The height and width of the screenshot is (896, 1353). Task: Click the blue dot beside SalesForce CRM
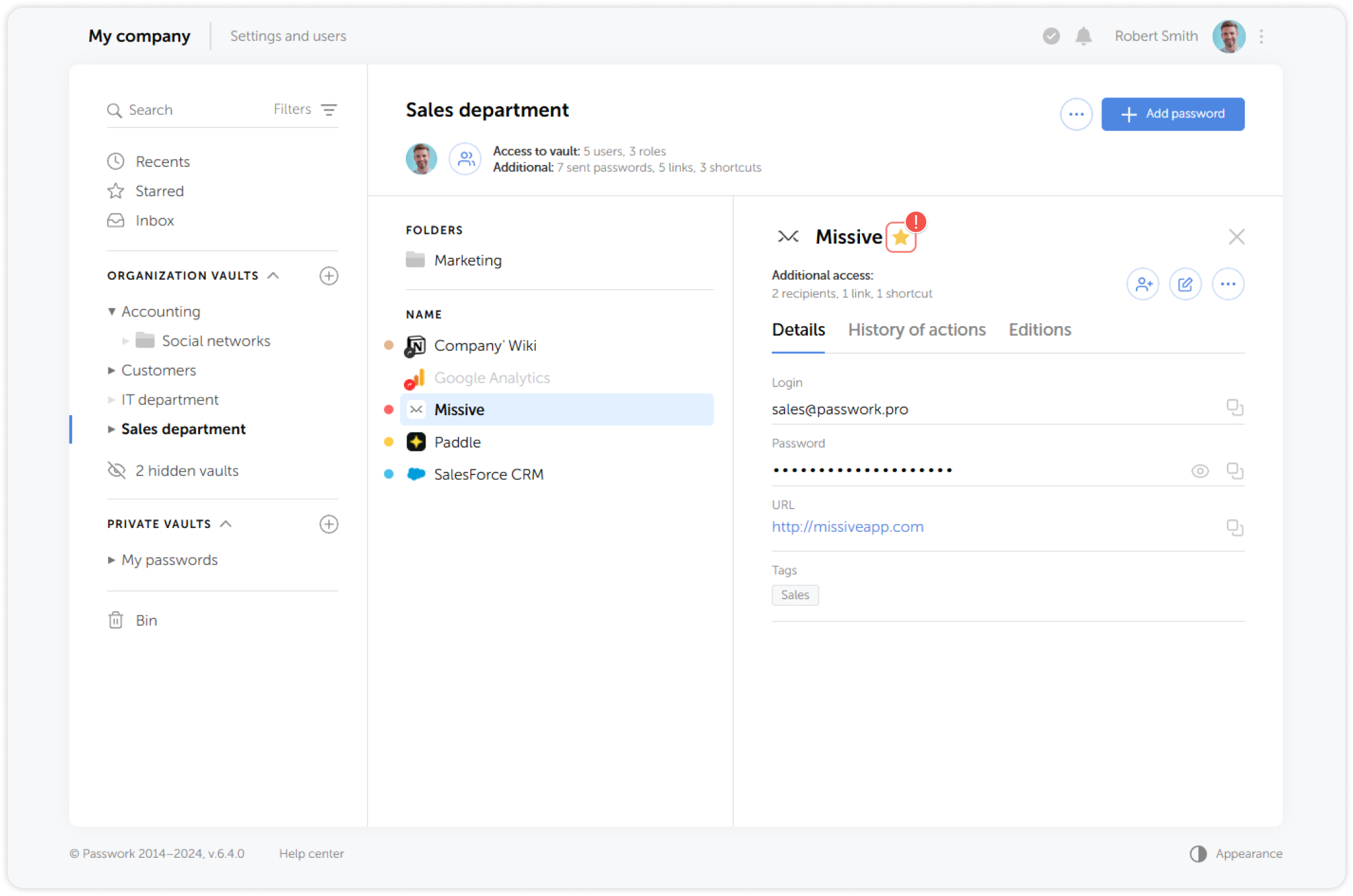pos(389,474)
